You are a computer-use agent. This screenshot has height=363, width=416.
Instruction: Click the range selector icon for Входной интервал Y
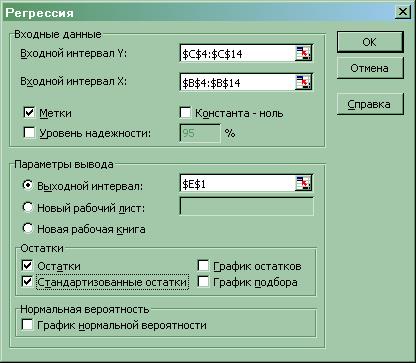coord(303,54)
